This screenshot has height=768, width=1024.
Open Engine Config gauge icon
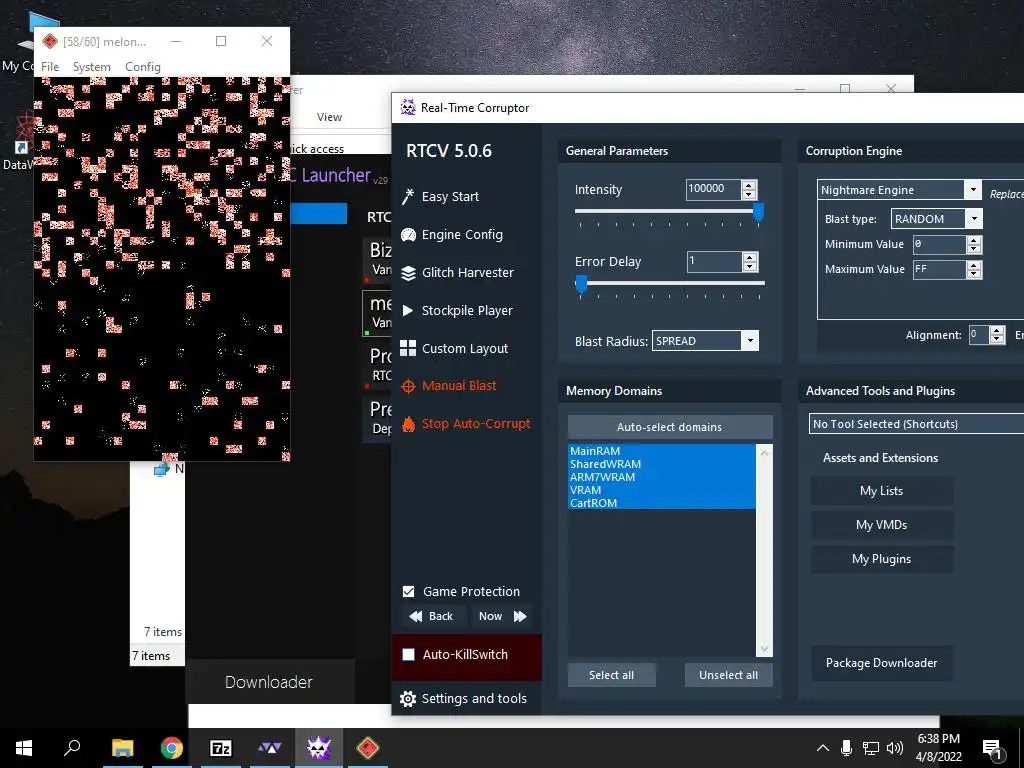click(x=408, y=234)
